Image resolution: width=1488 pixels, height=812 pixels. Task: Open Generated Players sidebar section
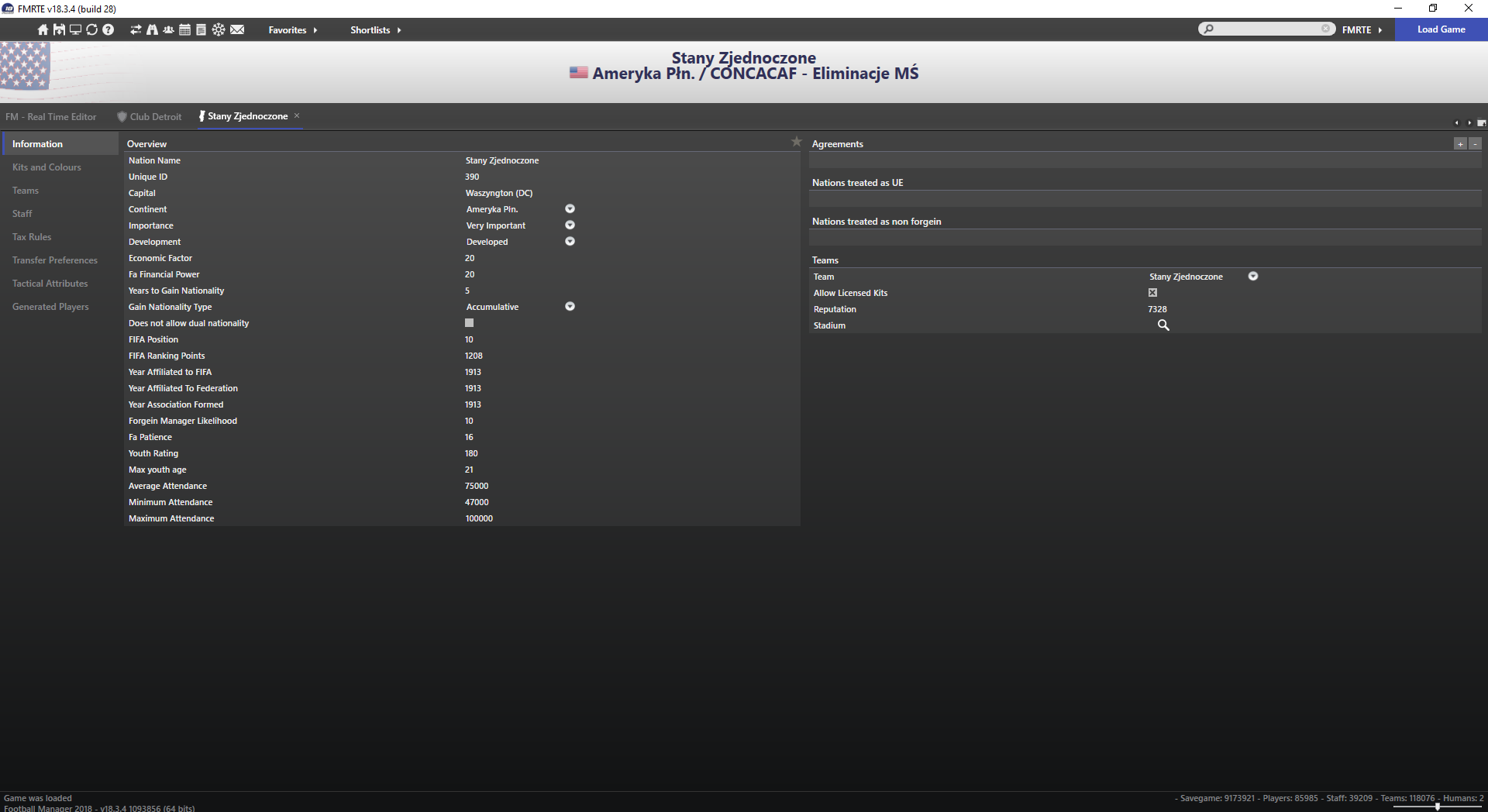click(50, 307)
